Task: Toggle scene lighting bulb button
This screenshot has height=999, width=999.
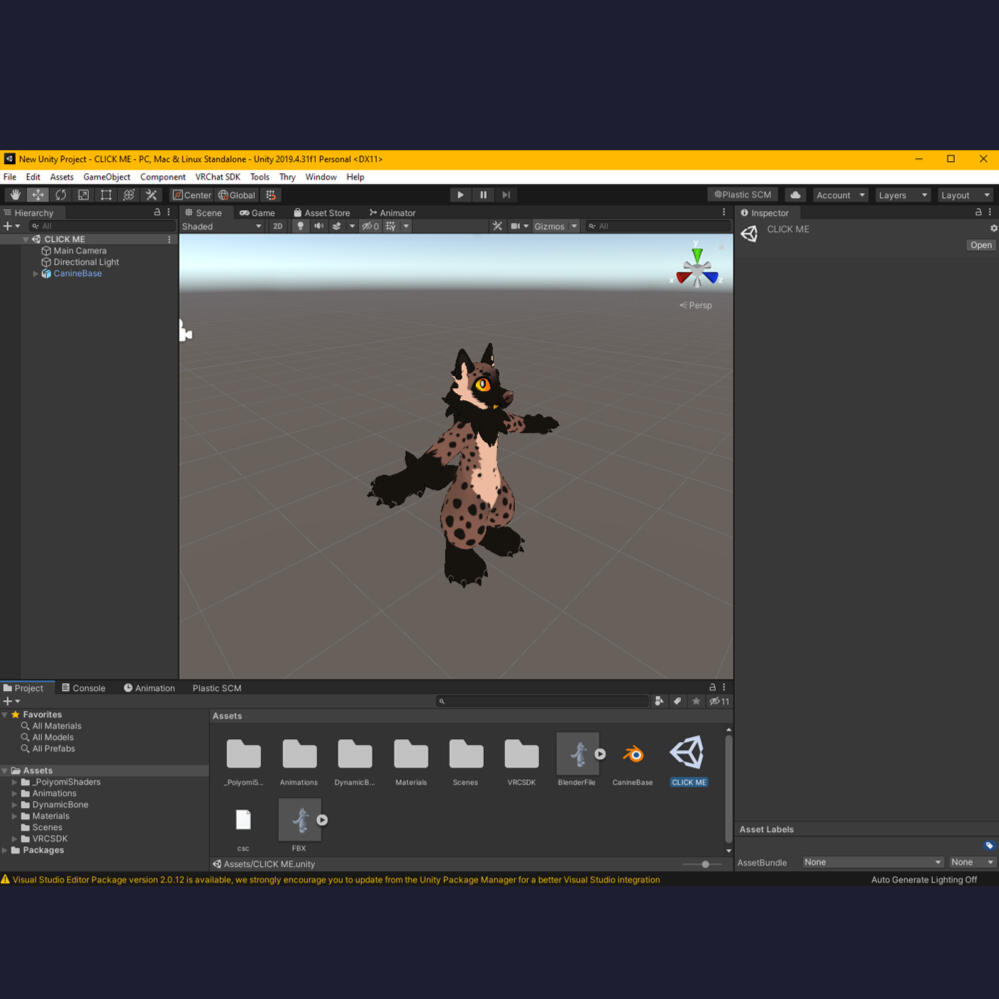Action: 300,226
